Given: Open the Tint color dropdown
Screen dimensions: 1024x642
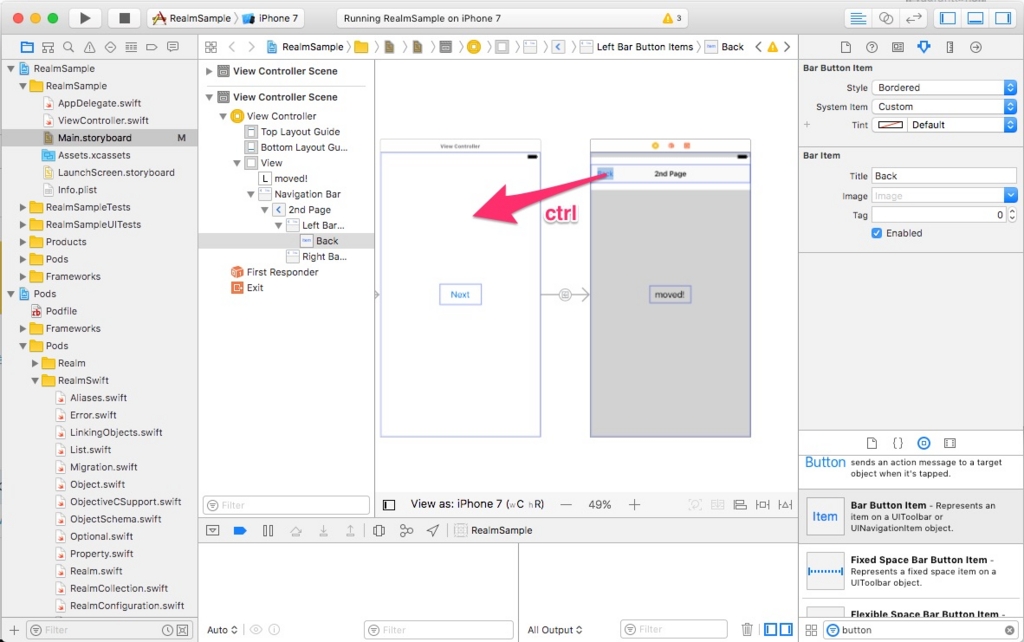Looking at the screenshot, I should (961, 125).
